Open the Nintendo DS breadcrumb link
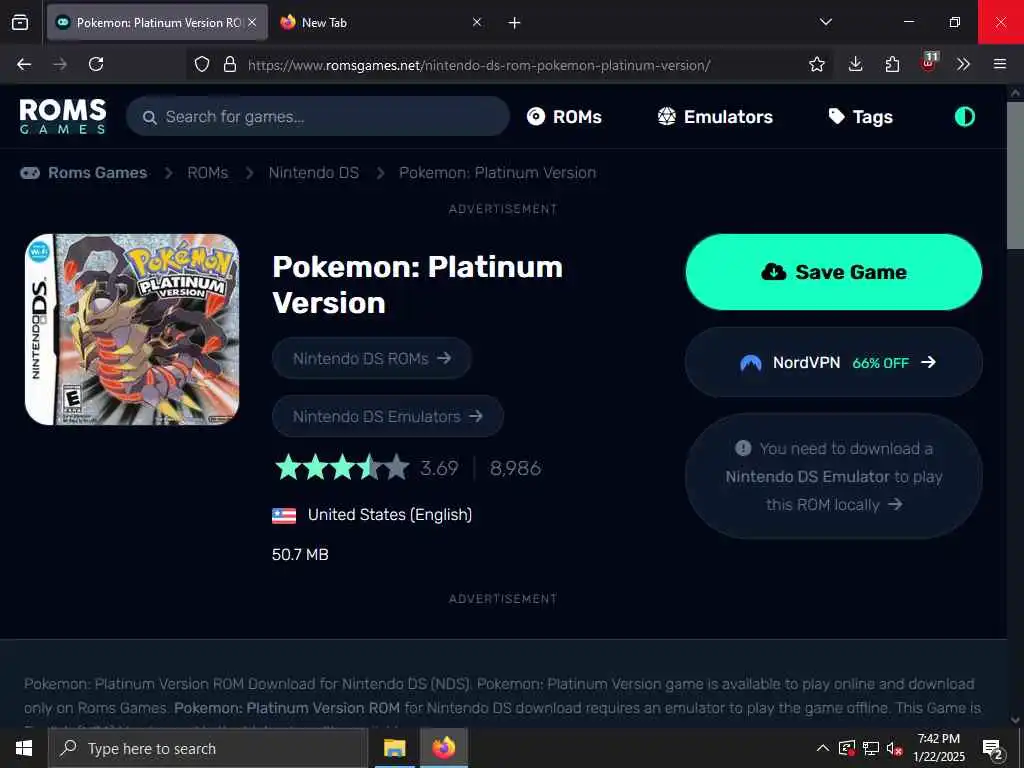This screenshot has height=768, width=1024. point(313,172)
